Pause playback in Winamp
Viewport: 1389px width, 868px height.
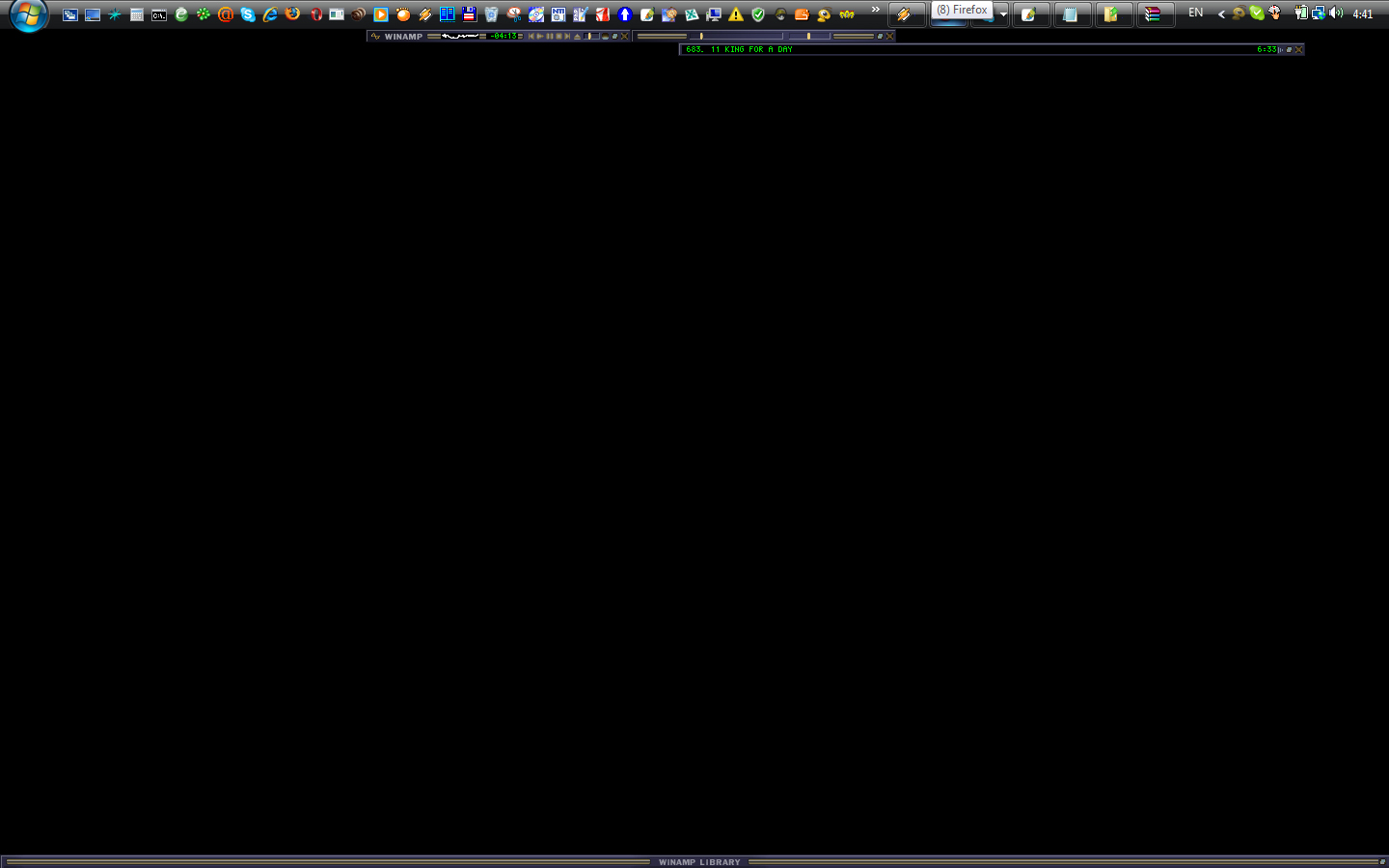[x=550, y=36]
